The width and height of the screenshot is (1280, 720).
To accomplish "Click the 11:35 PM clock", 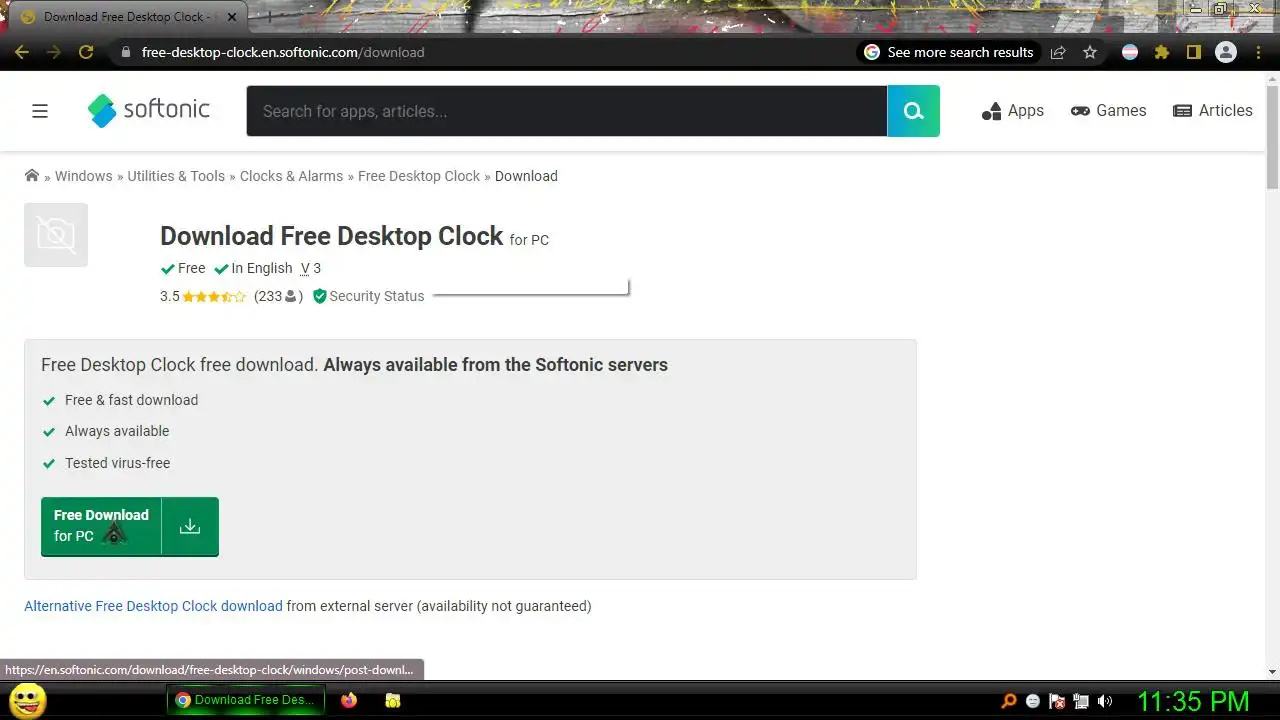I will click(x=1193, y=700).
